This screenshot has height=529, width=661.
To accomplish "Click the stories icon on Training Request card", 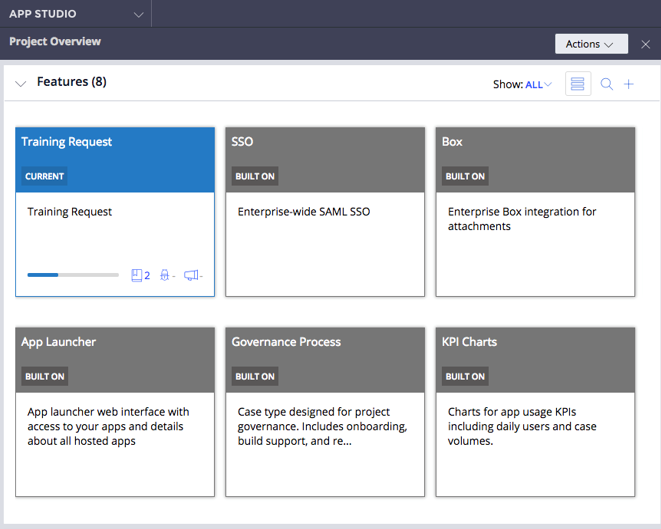I will coord(140,275).
